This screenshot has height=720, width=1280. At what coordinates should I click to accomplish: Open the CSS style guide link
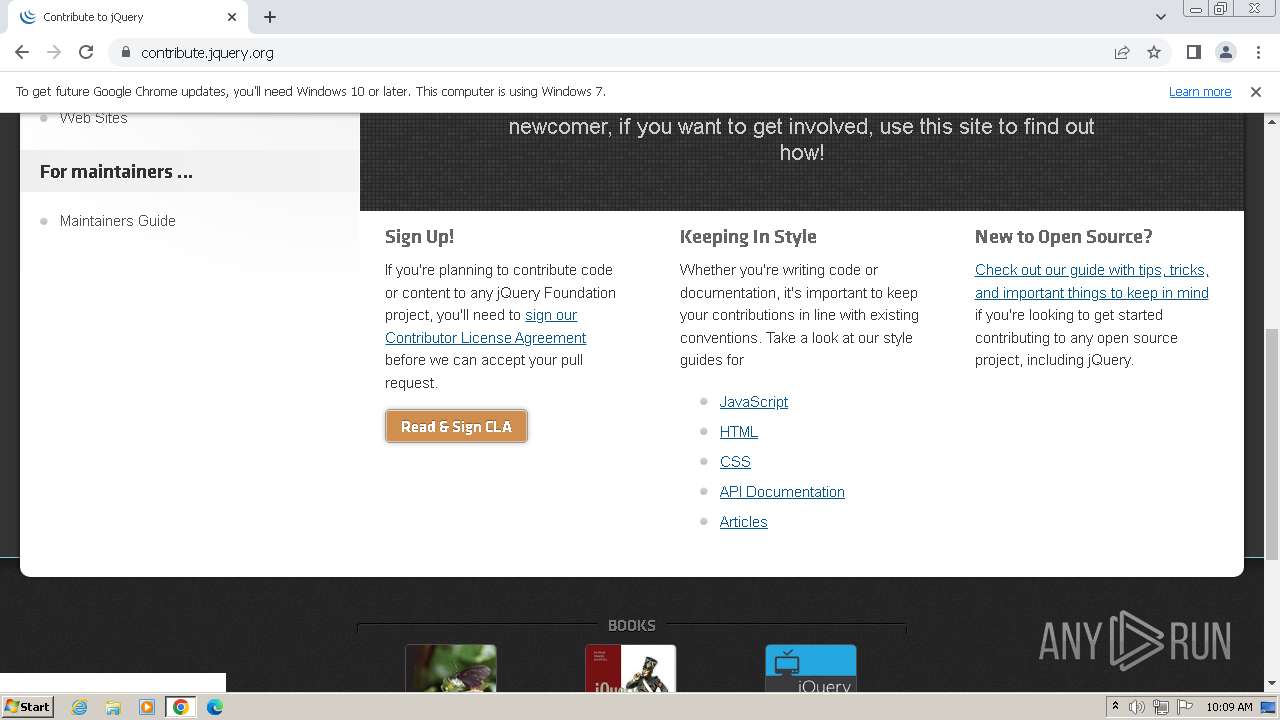pyautogui.click(x=735, y=462)
